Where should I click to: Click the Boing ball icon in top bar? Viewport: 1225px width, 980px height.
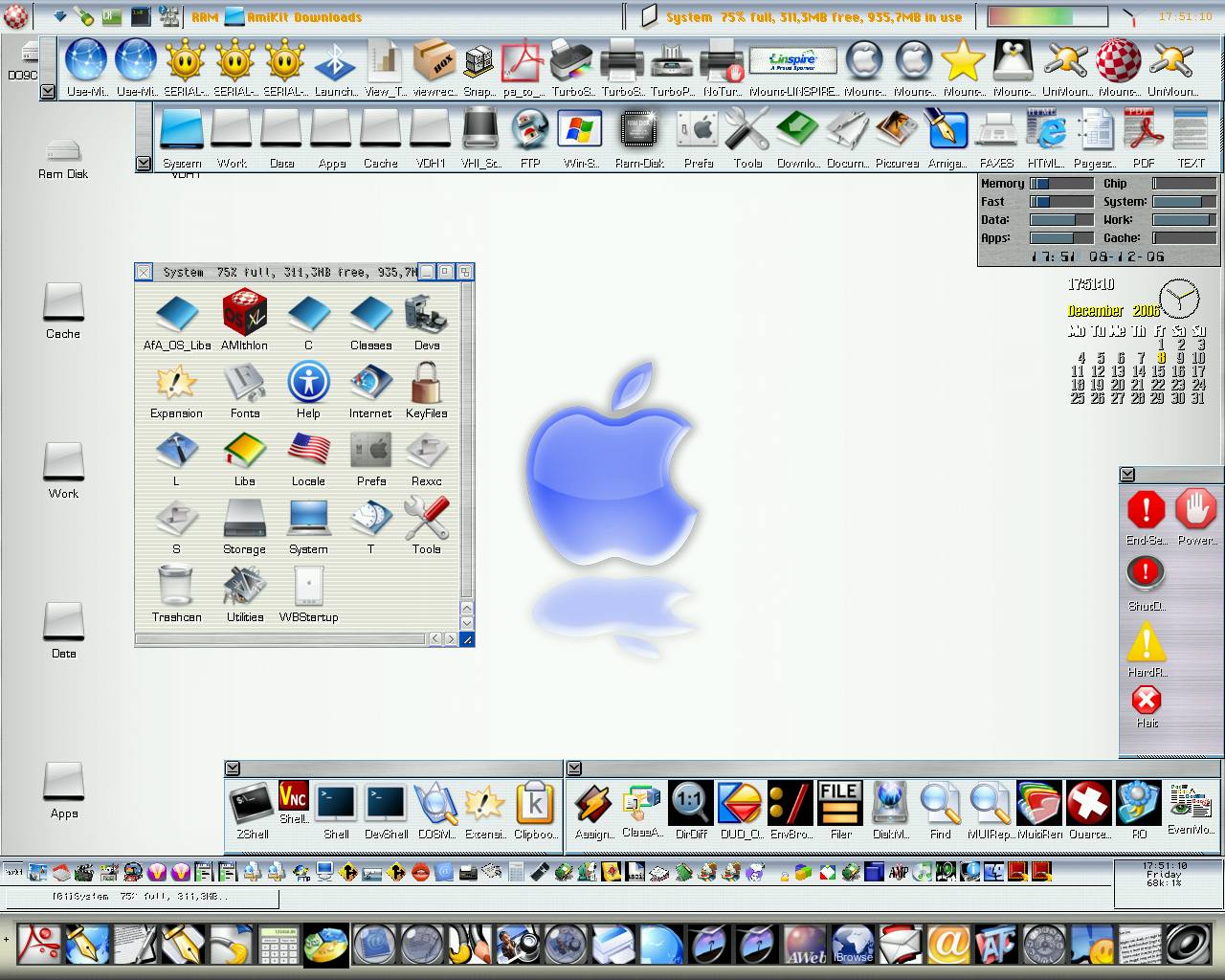tap(16, 16)
